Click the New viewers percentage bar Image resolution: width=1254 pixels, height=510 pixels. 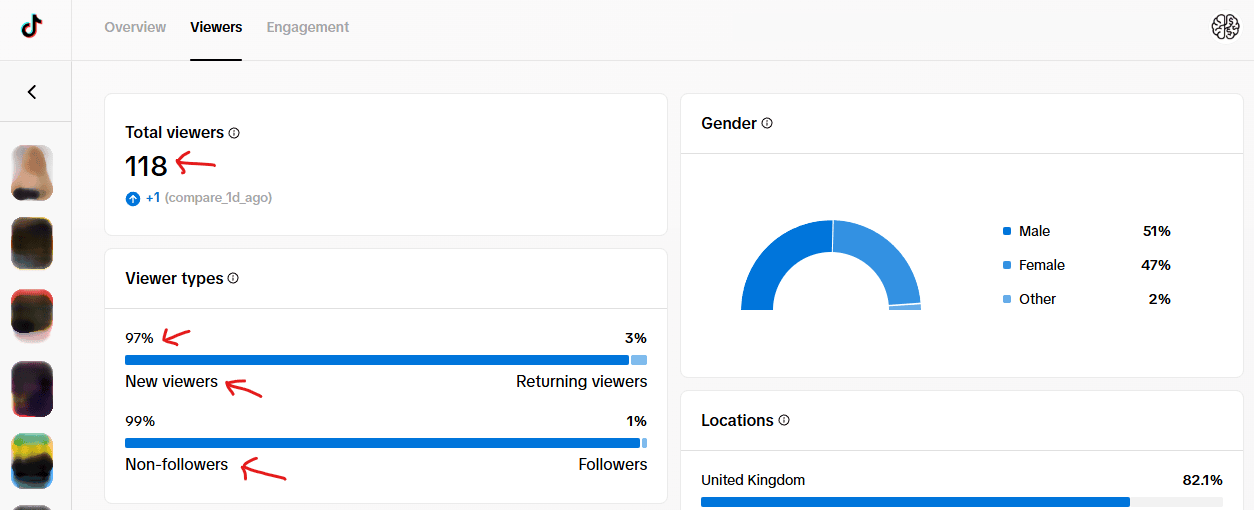pos(376,360)
